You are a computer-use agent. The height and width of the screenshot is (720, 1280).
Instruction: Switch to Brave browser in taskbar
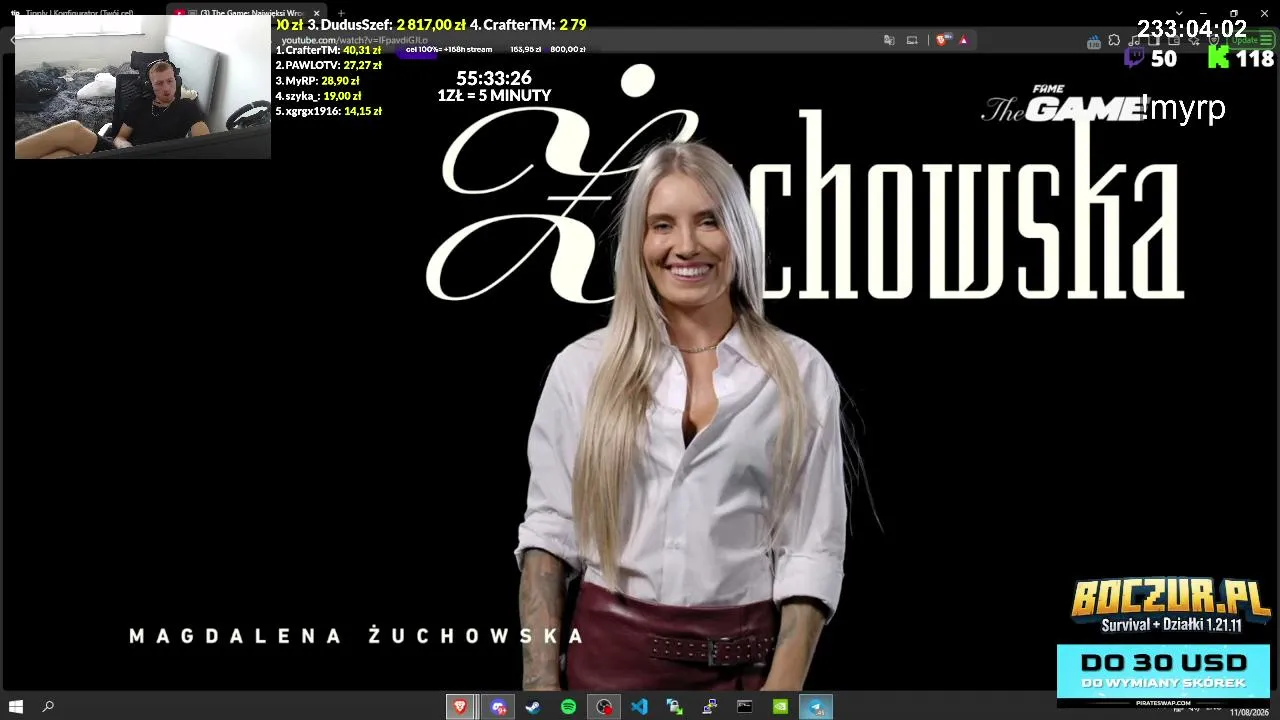(x=460, y=707)
